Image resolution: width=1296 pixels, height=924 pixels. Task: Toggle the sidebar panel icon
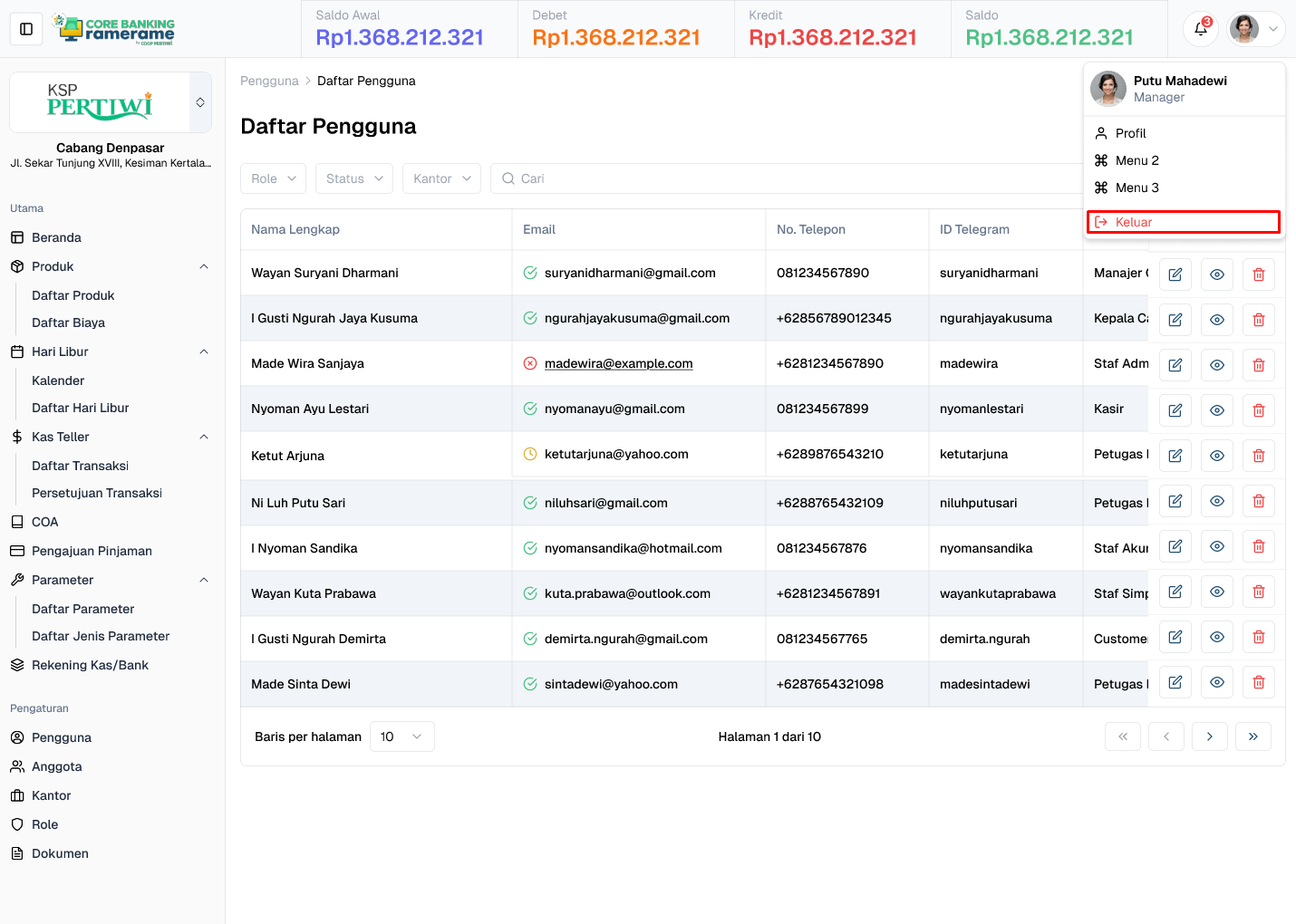coord(26,29)
